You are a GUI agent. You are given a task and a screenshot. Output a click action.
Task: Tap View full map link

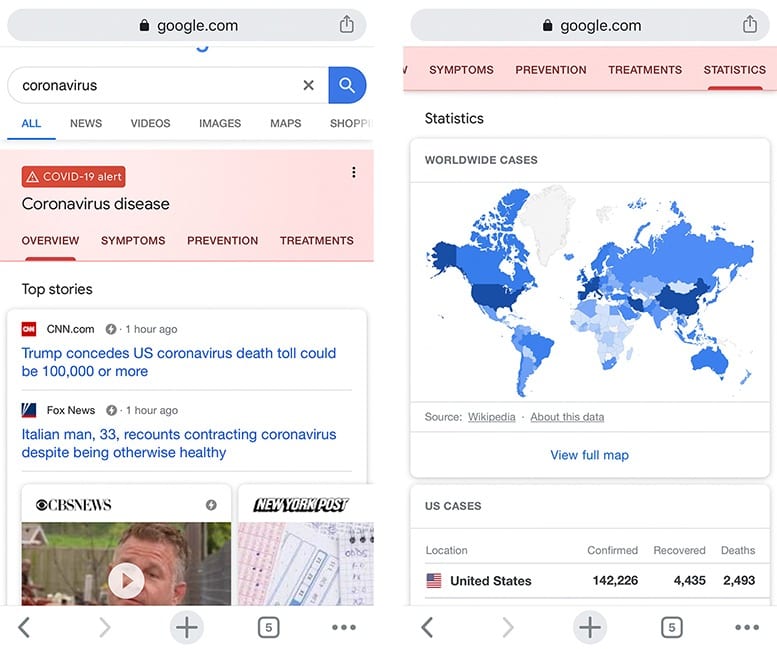point(589,455)
